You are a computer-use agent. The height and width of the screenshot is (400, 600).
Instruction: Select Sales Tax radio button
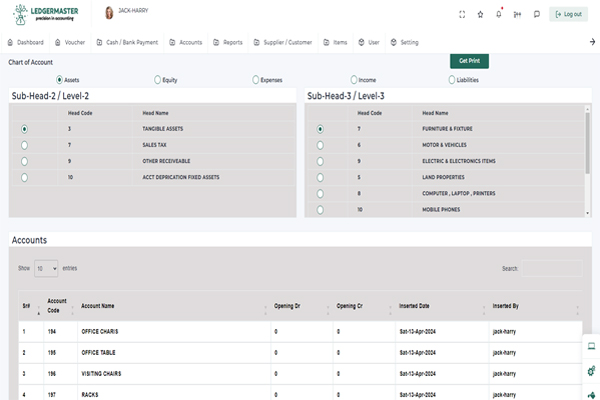(24, 145)
